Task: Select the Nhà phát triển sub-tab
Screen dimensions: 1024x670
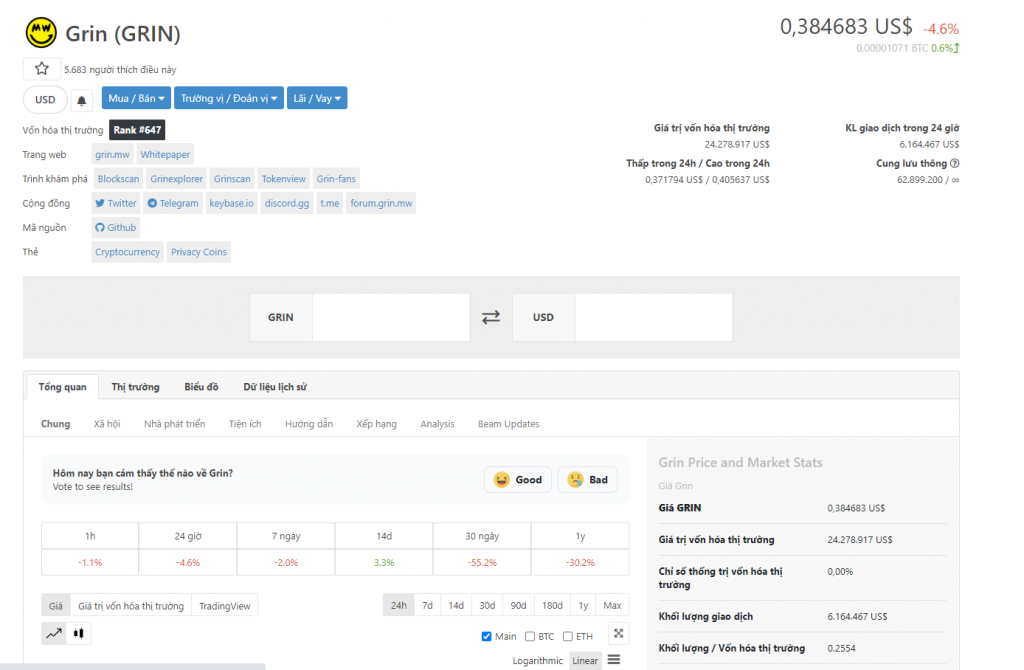Action: [x=174, y=424]
